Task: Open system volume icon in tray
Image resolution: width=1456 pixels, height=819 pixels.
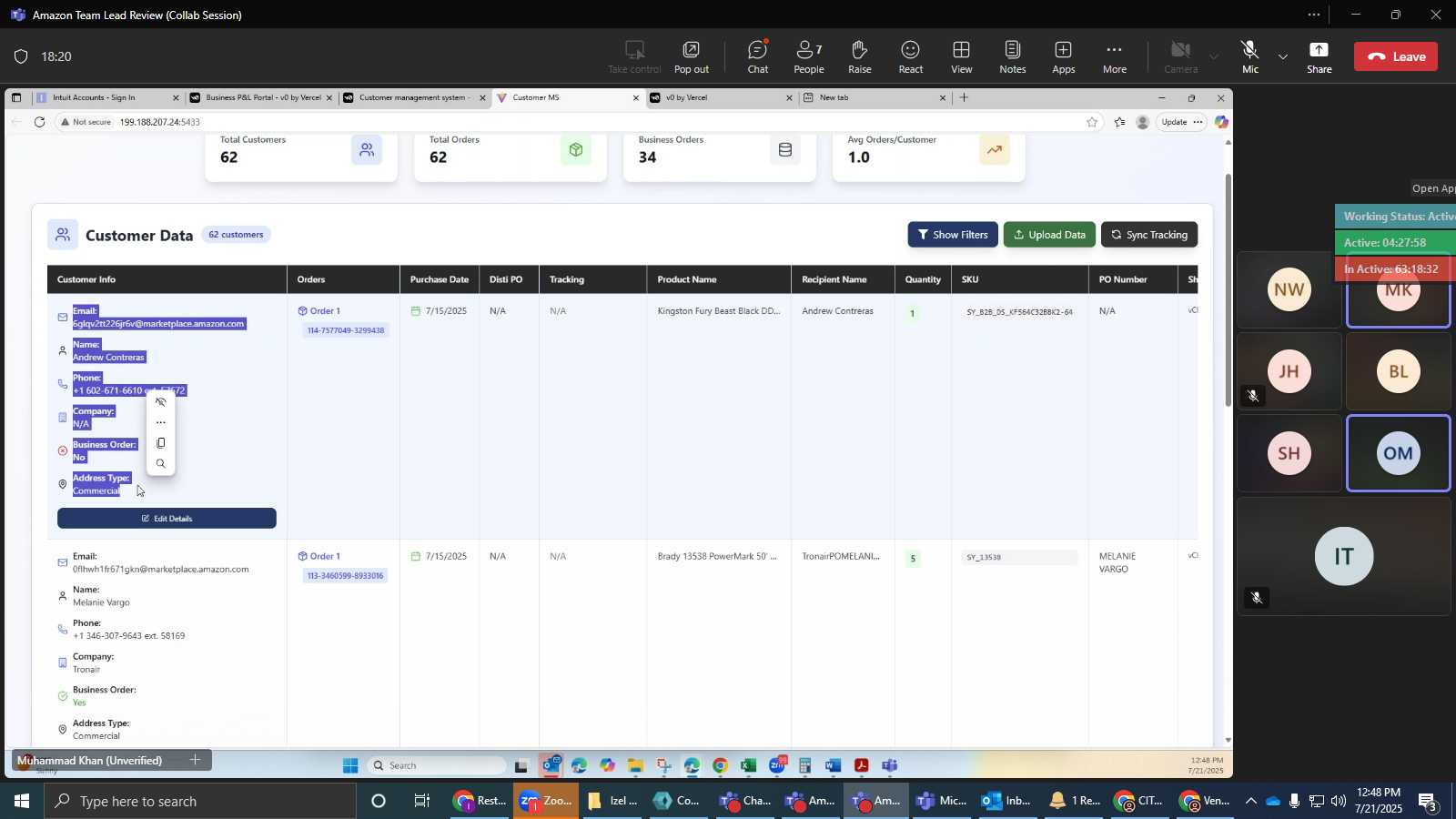Action: 1339,801
